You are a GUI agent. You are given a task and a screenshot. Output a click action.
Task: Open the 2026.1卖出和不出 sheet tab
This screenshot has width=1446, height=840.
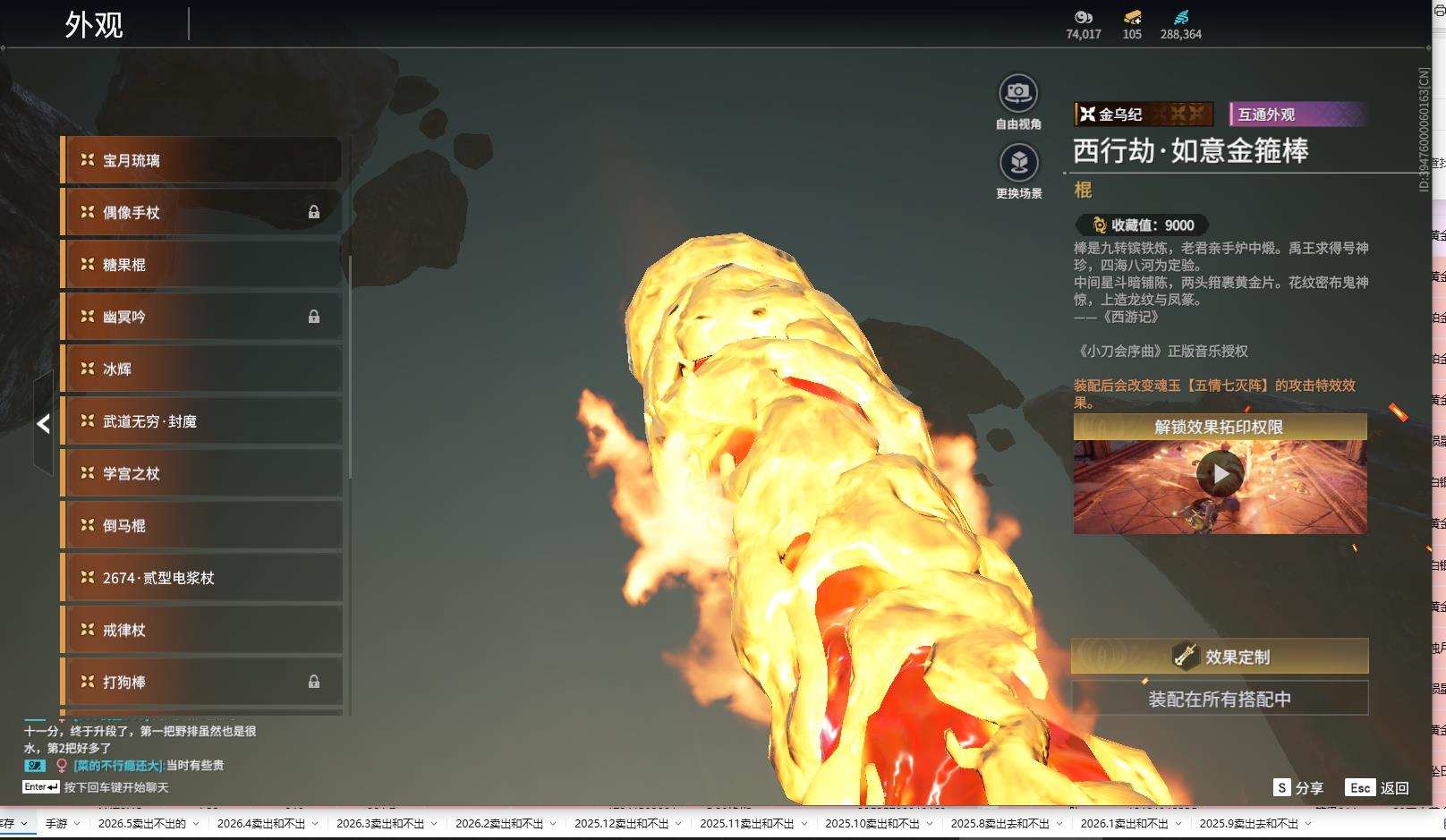click(1125, 823)
